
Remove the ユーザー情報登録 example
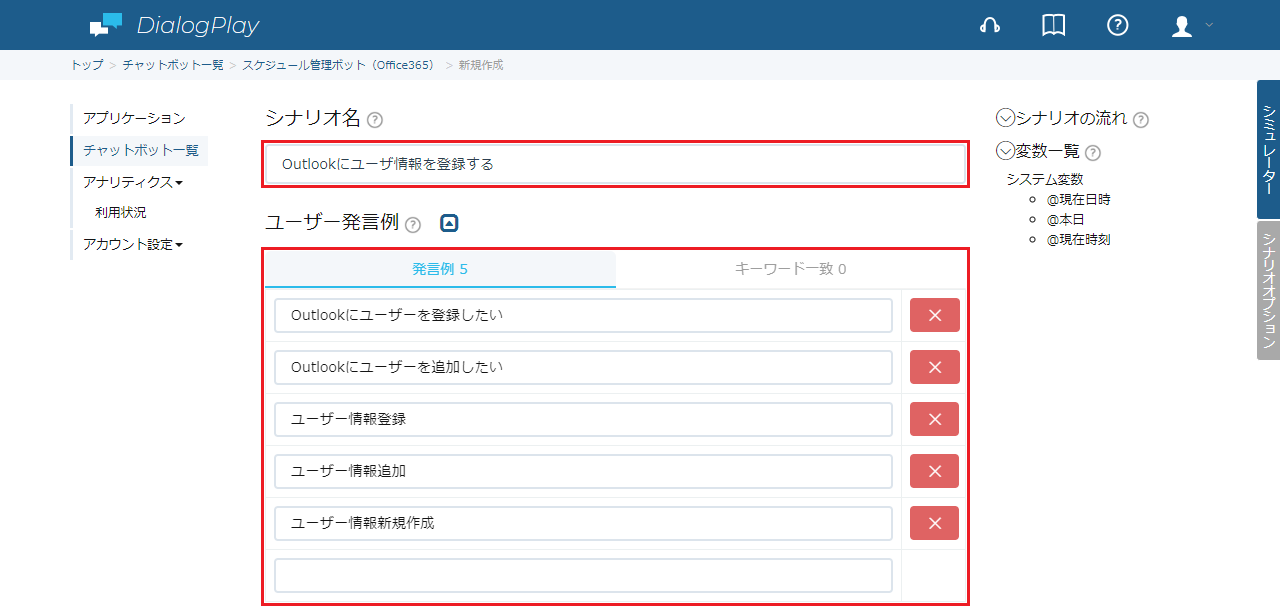(935, 419)
